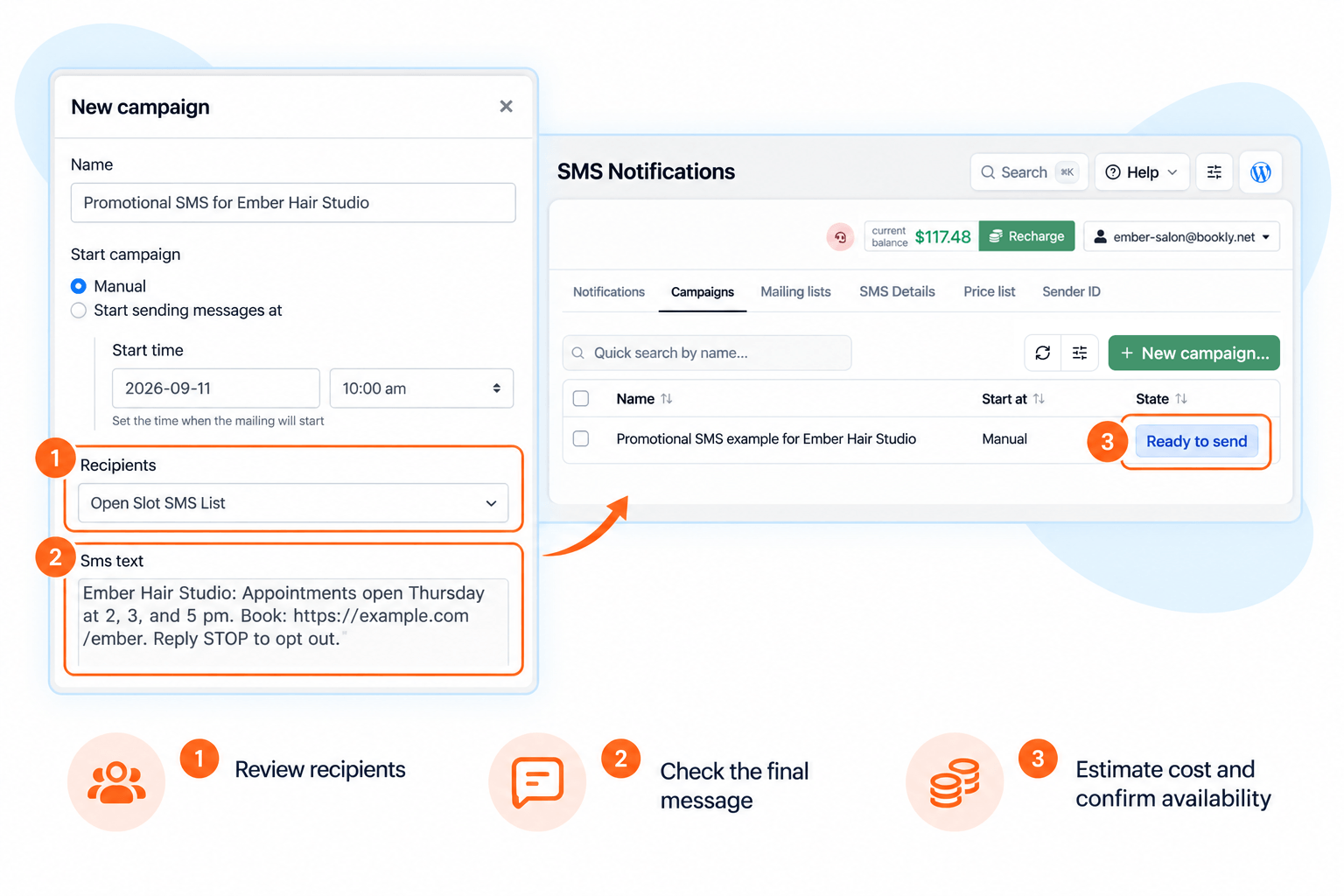This screenshot has width=1344, height=896.
Task: Click the Check the final message chat icon
Action: (x=537, y=781)
